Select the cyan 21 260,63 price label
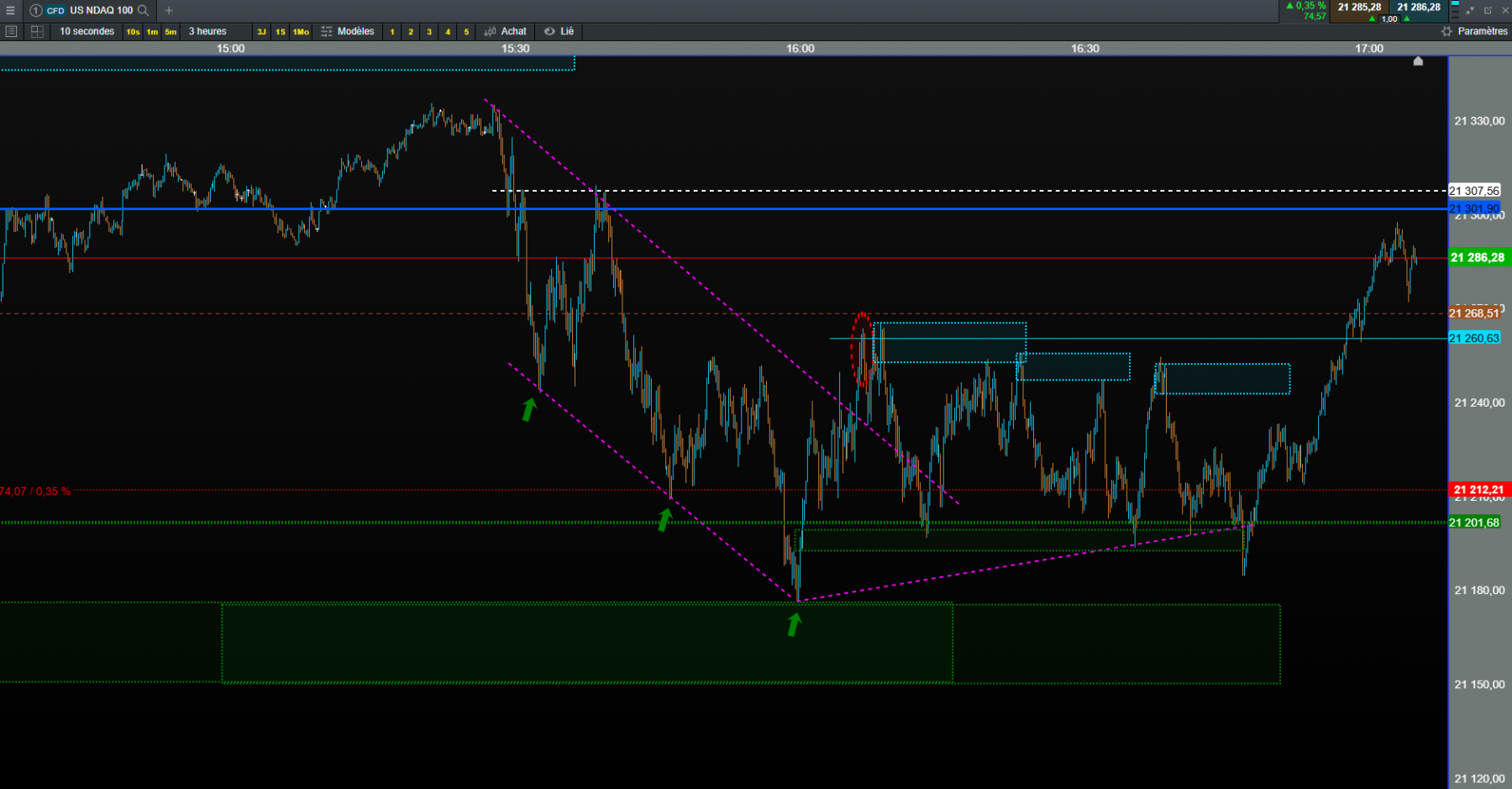This screenshot has width=1512, height=789. click(1474, 338)
